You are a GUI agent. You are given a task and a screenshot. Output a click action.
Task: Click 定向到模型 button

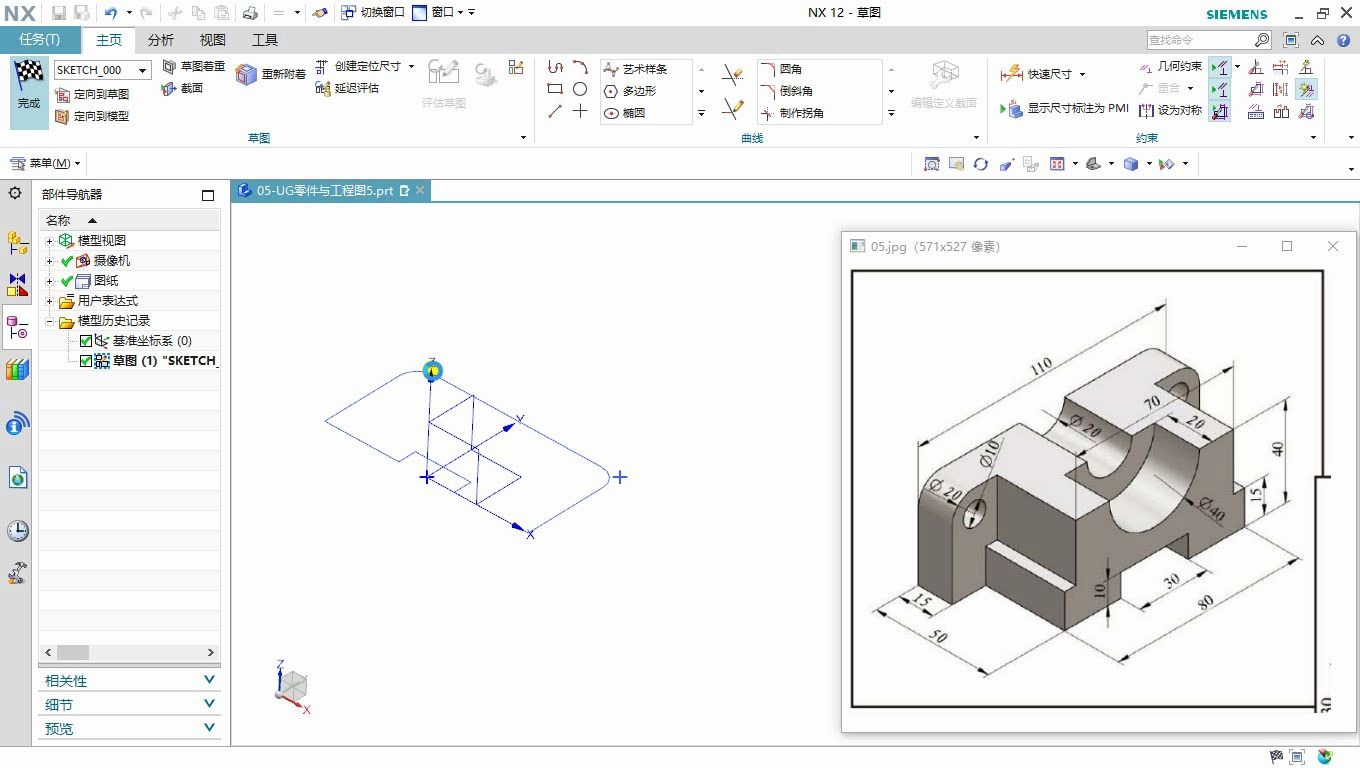pos(91,116)
